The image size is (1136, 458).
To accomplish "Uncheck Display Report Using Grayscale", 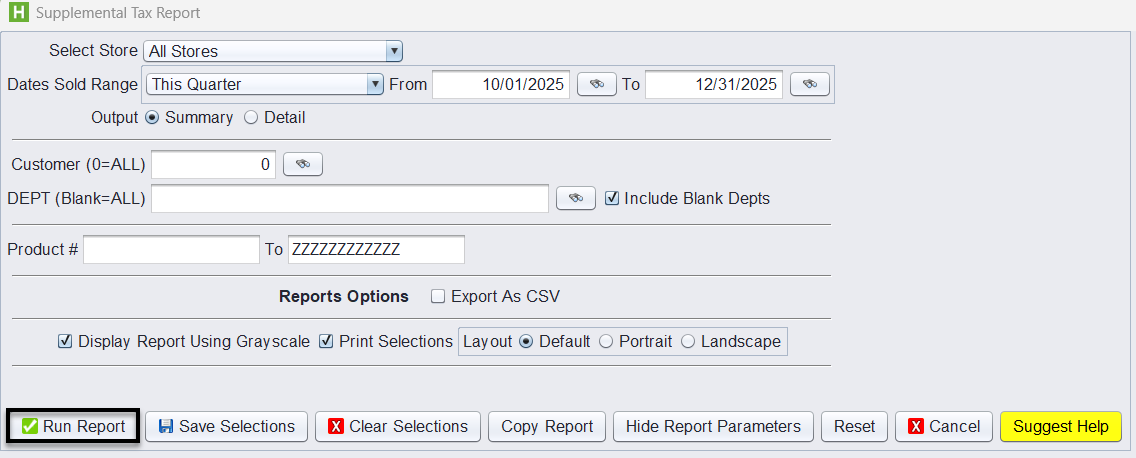I will click(65, 342).
